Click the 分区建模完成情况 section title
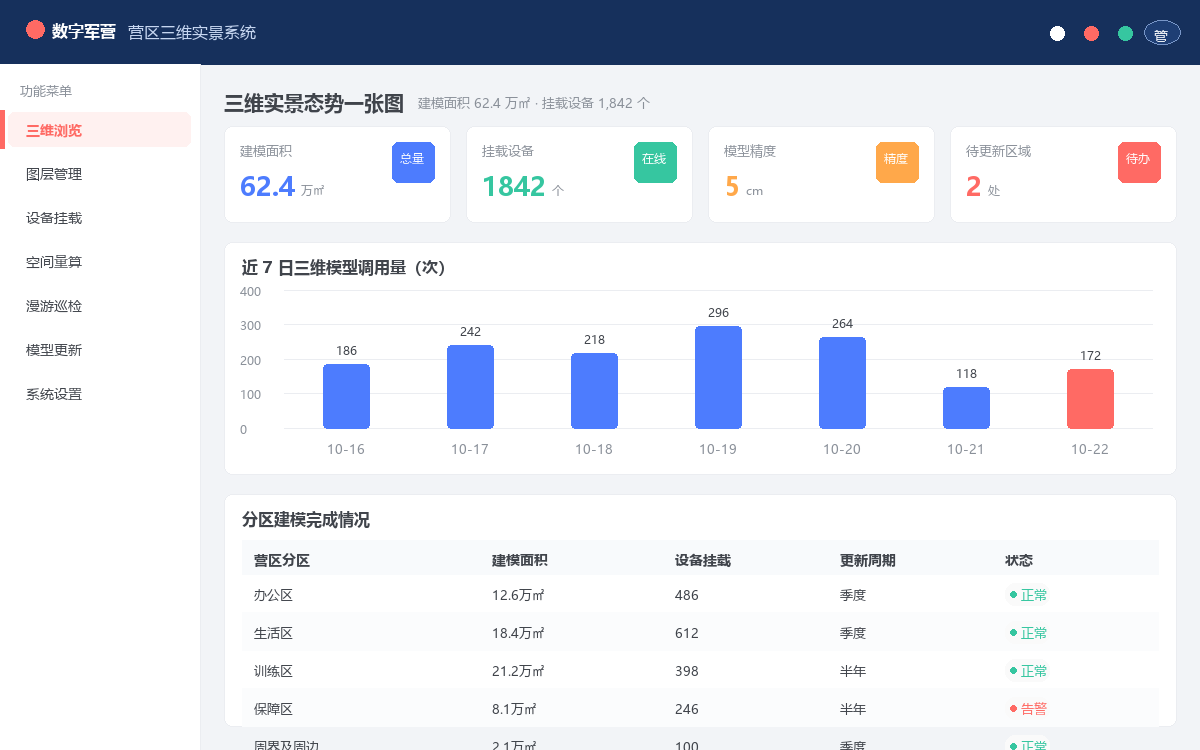 (306, 520)
